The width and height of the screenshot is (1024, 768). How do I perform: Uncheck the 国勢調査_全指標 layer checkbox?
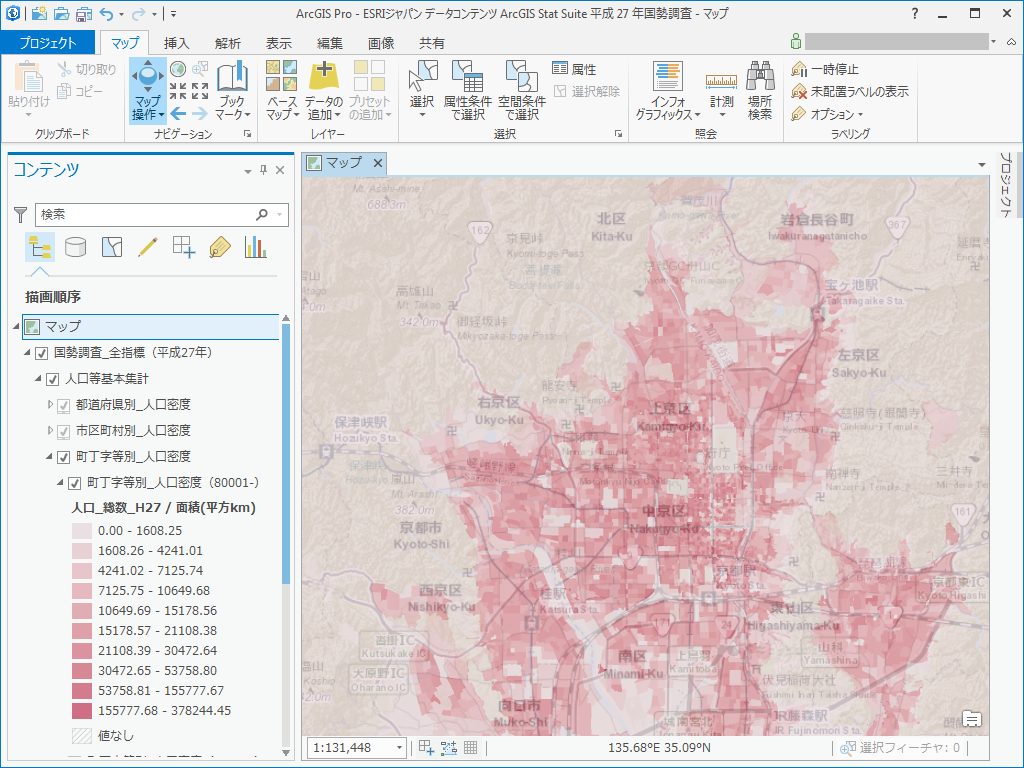click(42, 353)
